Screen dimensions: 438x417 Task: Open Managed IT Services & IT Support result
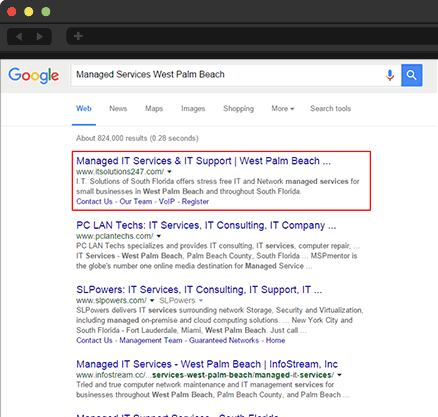[203, 161]
